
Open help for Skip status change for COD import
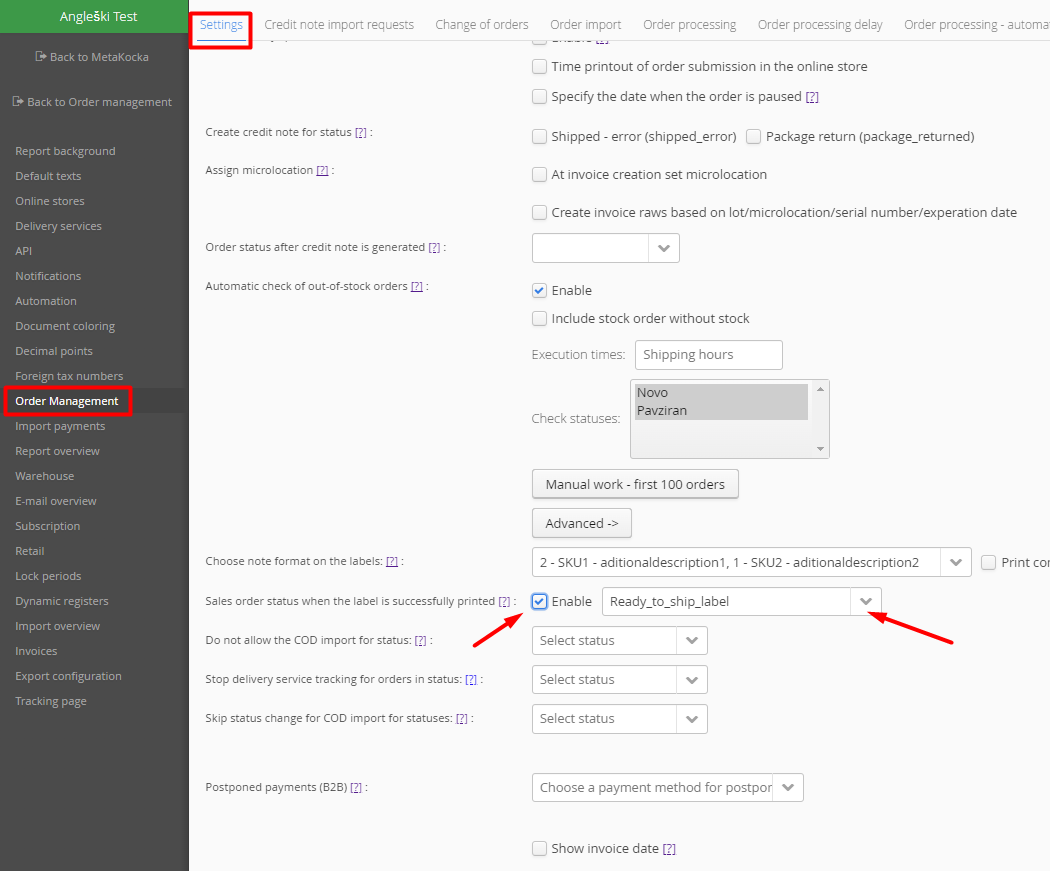[x=461, y=718]
